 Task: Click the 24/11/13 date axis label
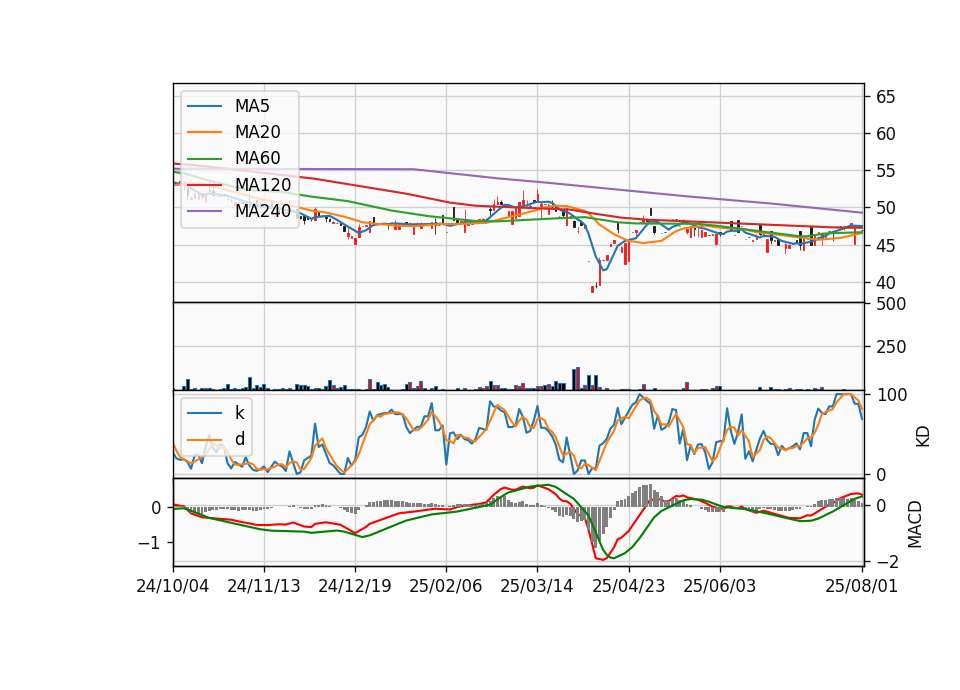coord(264,586)
